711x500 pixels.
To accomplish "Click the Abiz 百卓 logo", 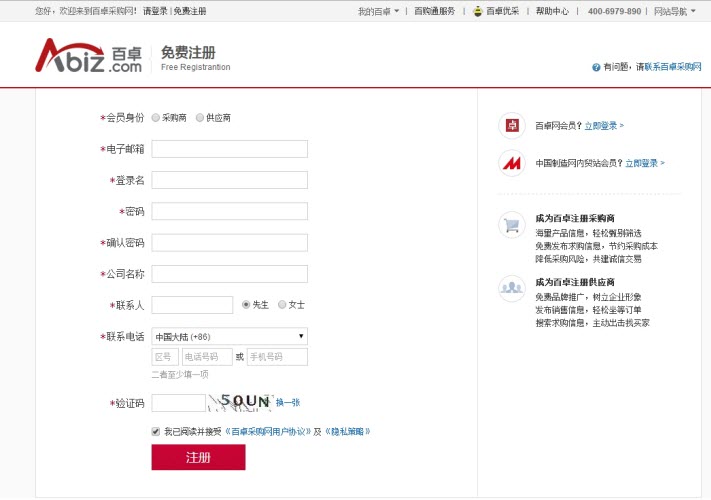I will coord(89,56).
